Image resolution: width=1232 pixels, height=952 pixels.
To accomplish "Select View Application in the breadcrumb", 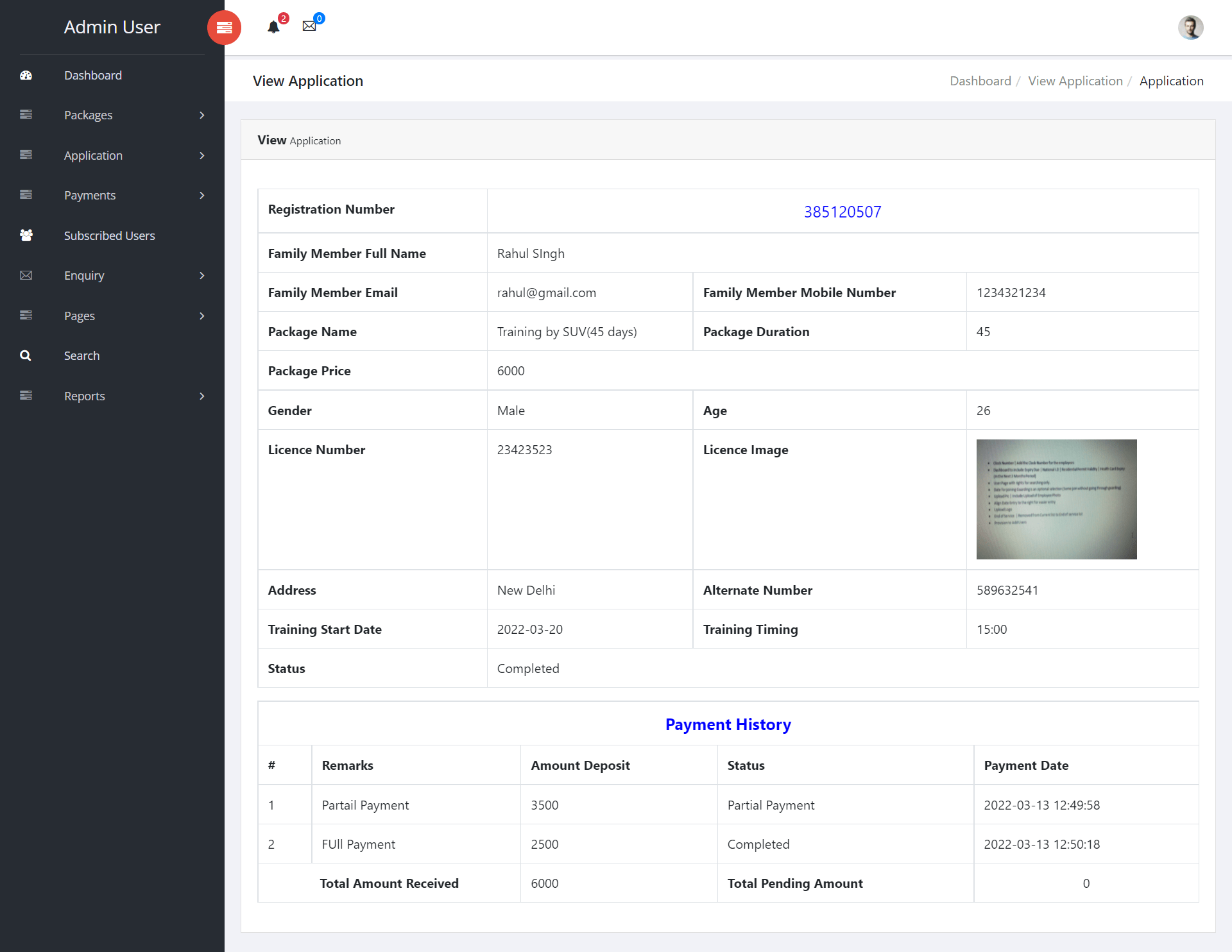I will coord(1075,81).
